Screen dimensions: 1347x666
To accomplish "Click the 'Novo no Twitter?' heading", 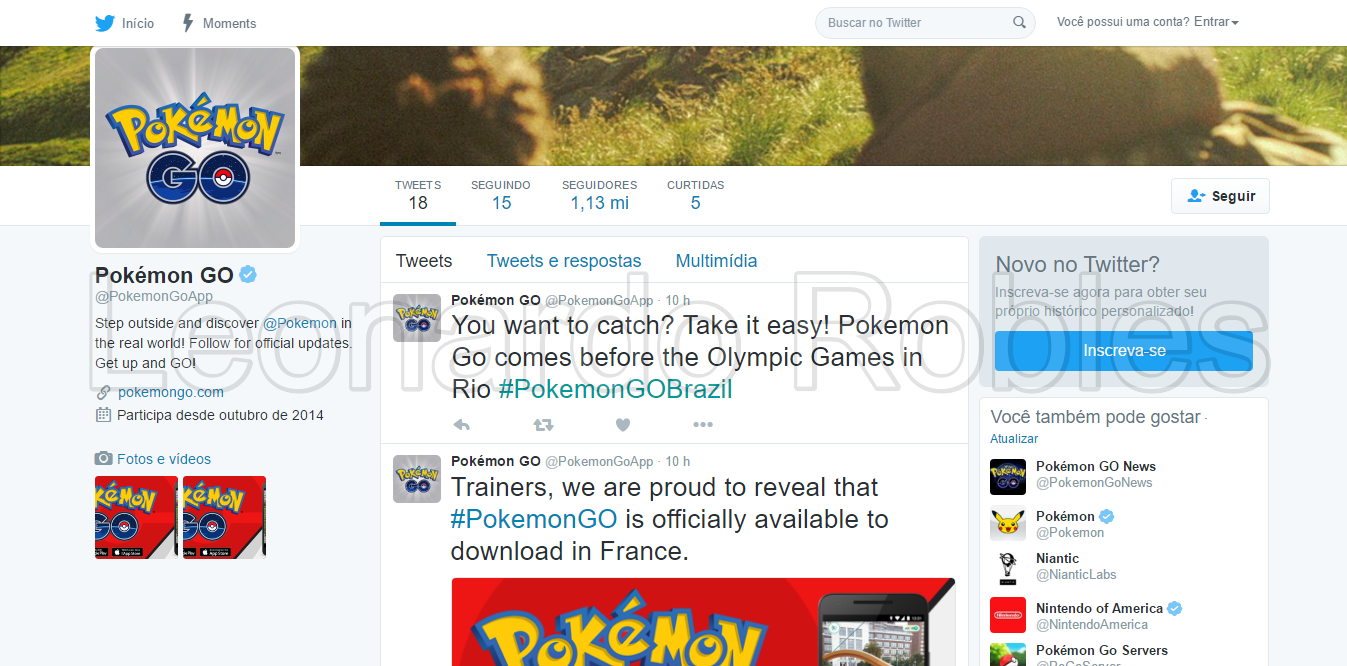I will (1078, 264).
